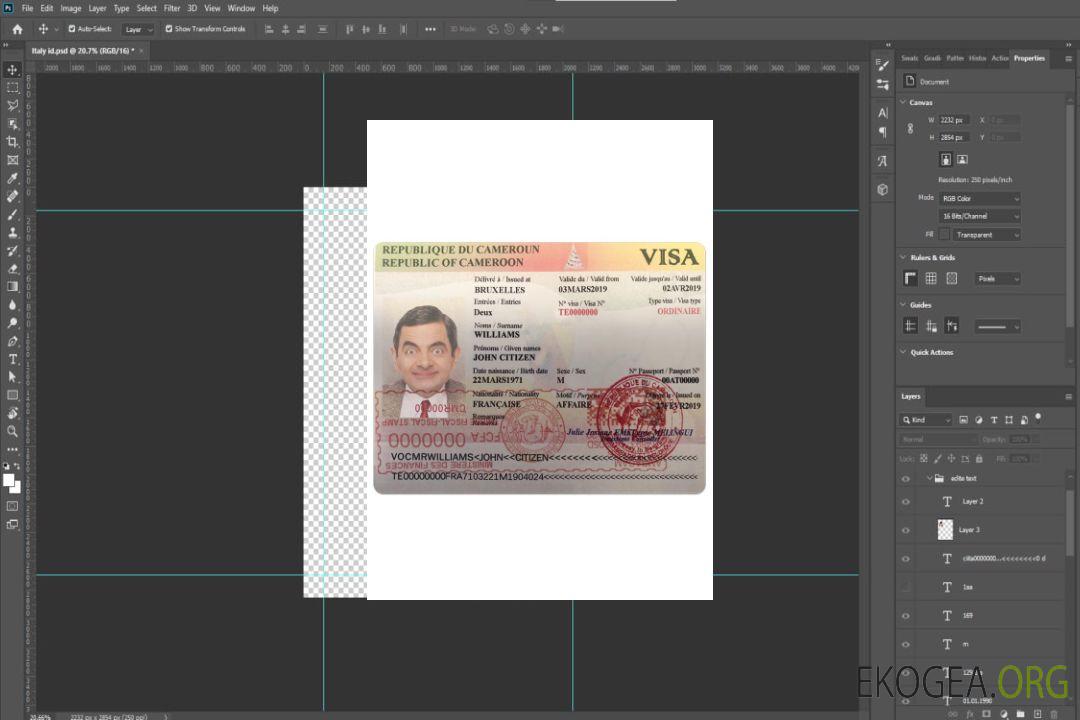This screenshot has height=720, width=1080.
Task: Select the Horizontal Type tool
Action: pyautogui.click(x=12, y=359)
